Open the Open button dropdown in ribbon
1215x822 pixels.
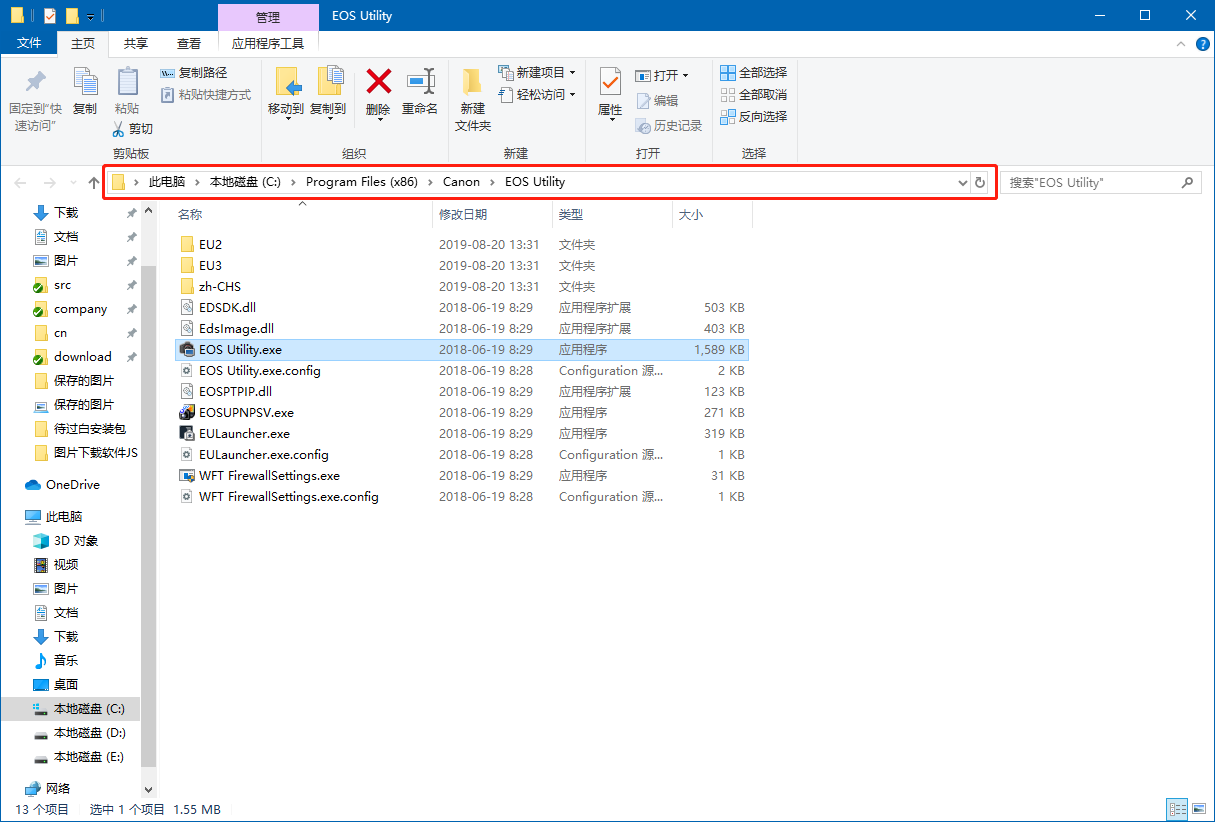pyautogui.click(x=686, y=76)
